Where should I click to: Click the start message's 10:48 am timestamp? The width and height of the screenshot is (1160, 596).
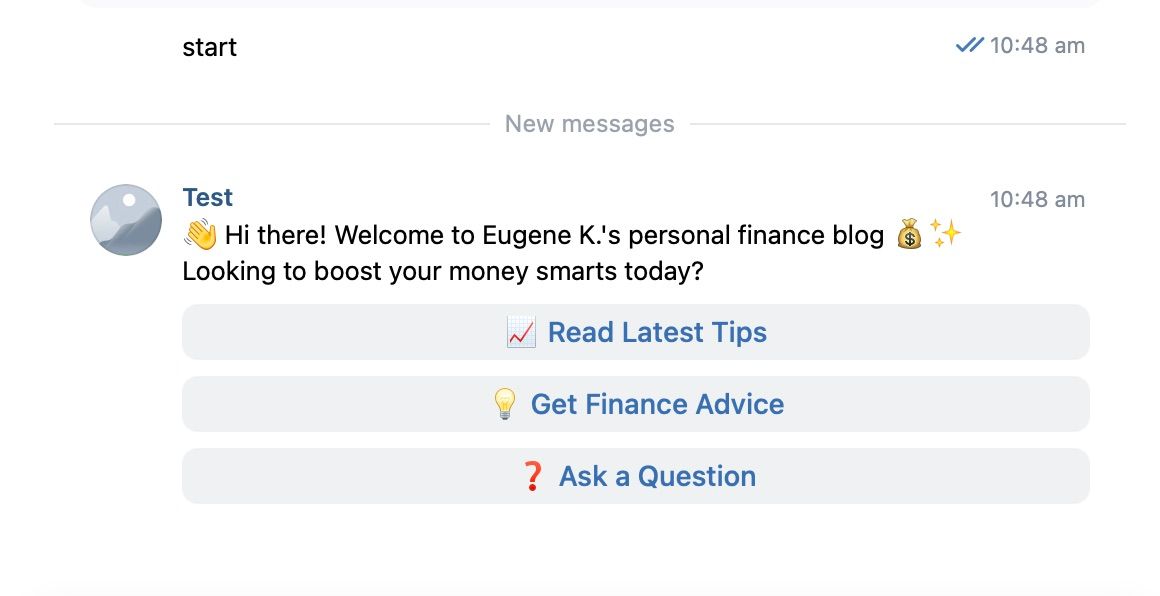click(1037, 45)
